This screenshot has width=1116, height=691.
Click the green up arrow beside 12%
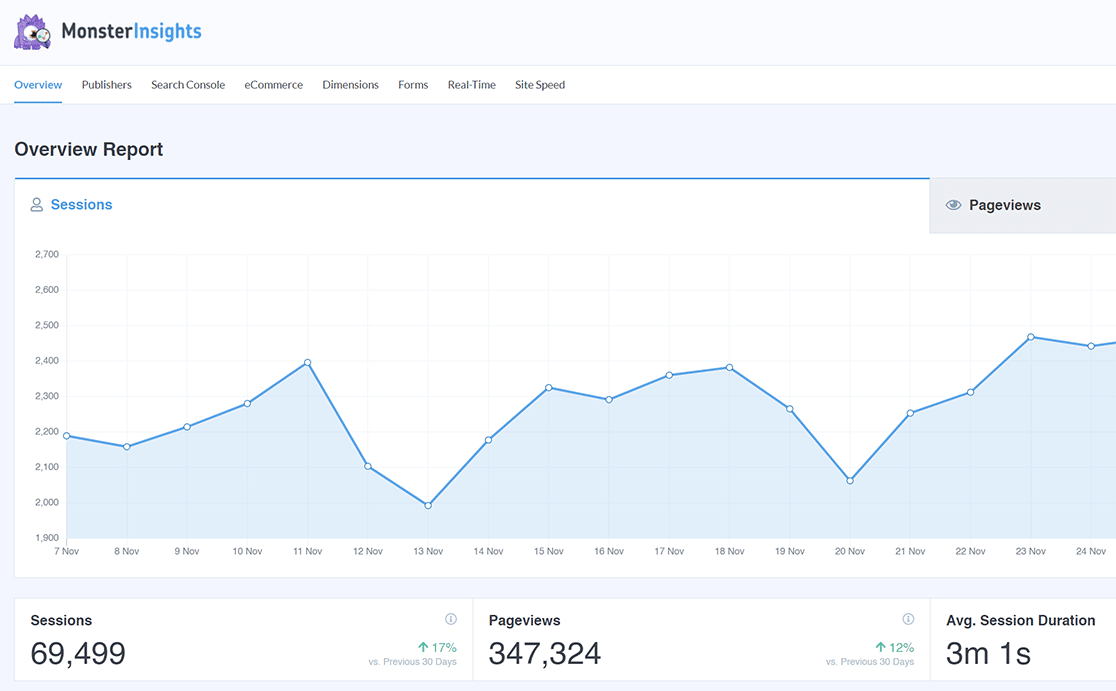[880, 647]
